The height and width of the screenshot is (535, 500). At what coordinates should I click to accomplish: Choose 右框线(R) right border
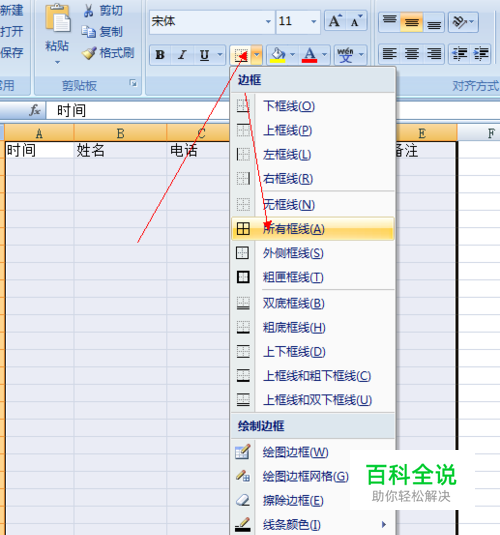click(313, 178)
